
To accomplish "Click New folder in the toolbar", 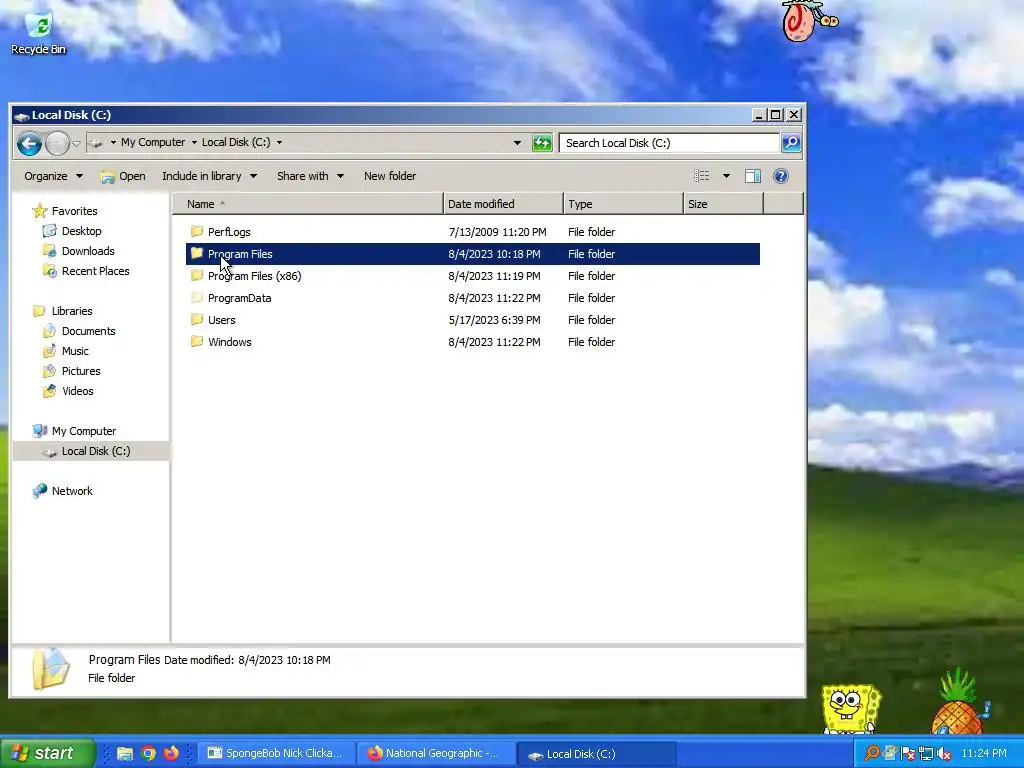I will pos(390,176).
